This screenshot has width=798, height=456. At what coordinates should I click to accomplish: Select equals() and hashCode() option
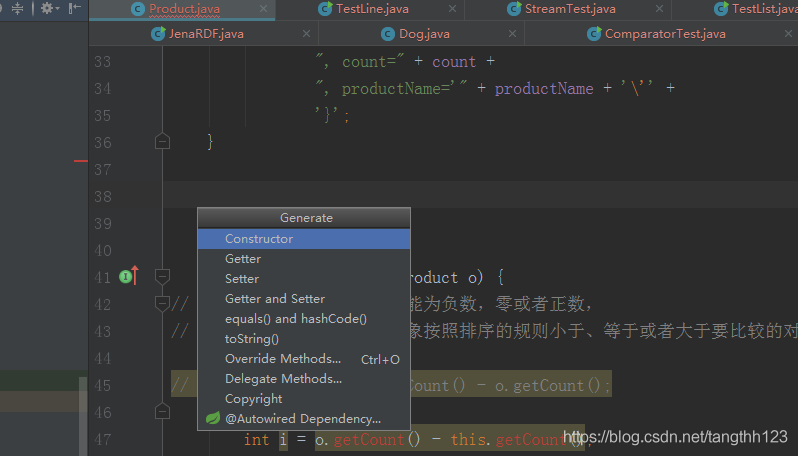(295, 319)
